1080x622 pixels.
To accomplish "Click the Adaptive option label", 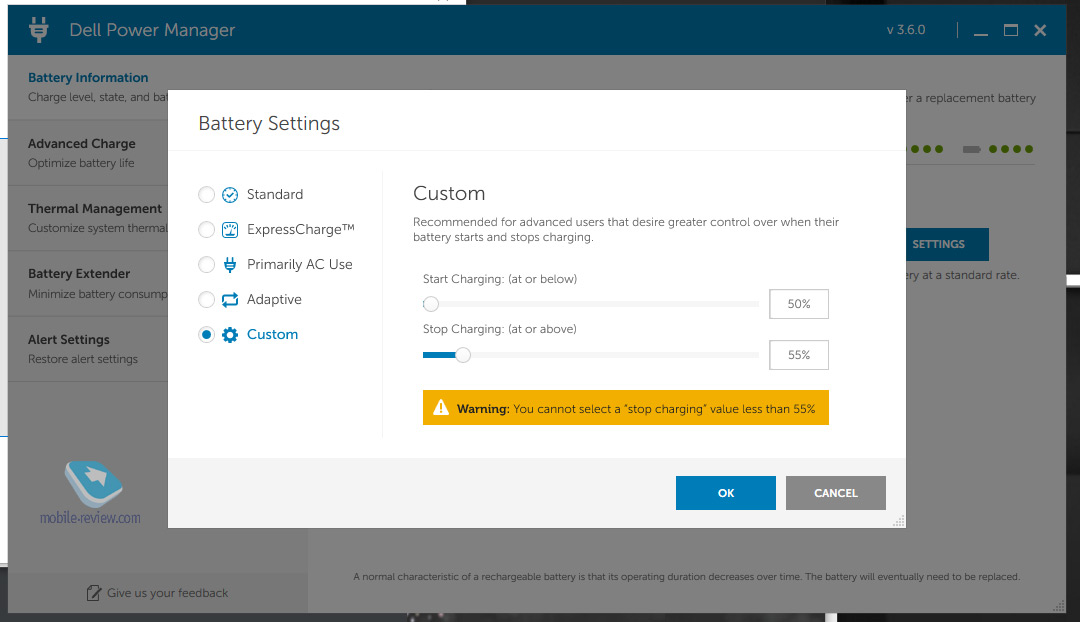I will (x=274, y=300).
